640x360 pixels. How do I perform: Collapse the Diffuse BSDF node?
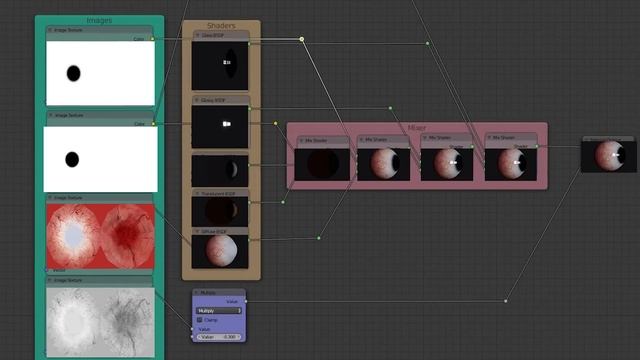pos(197,231)
